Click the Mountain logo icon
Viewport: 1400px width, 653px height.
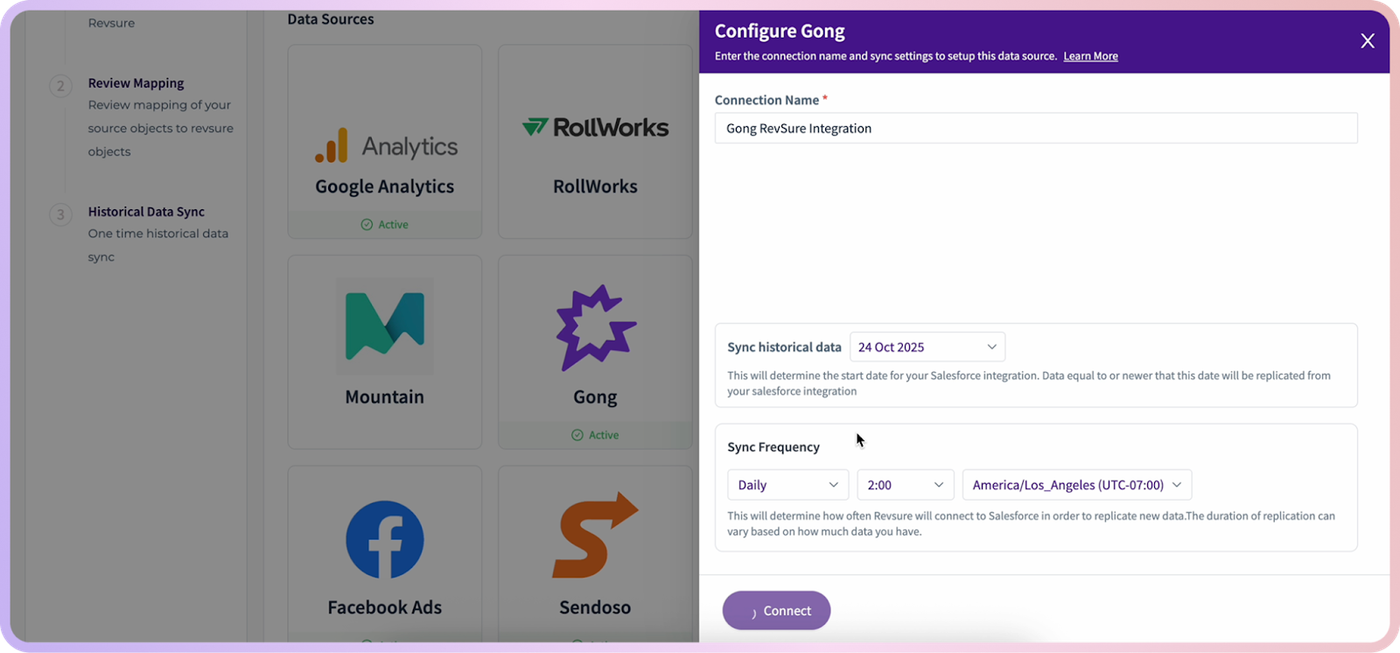[385, 326]
